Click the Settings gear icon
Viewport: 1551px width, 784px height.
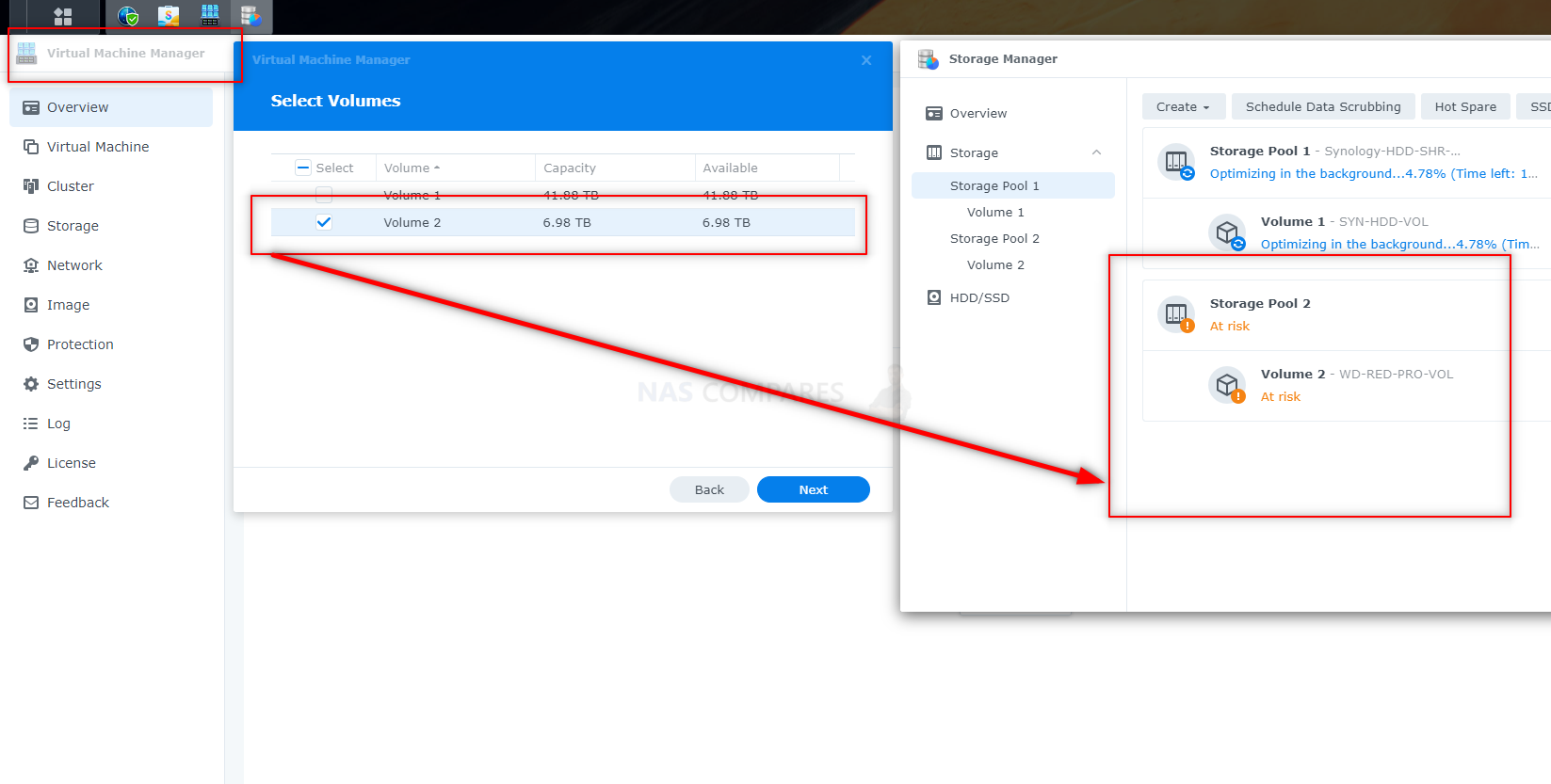point(31,384)
